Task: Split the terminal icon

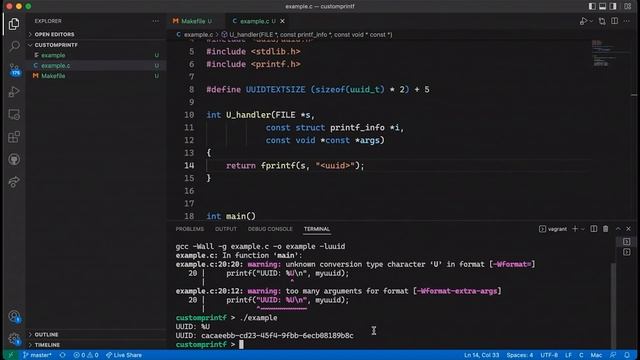Action: tap(594, 229)
